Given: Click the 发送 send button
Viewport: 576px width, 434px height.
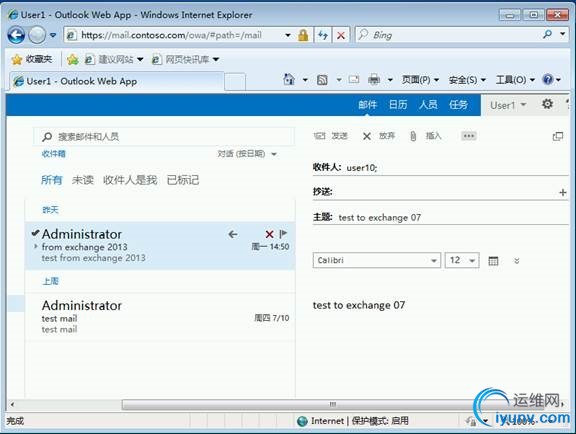Looking at the screenshot, I should point(331,136).
